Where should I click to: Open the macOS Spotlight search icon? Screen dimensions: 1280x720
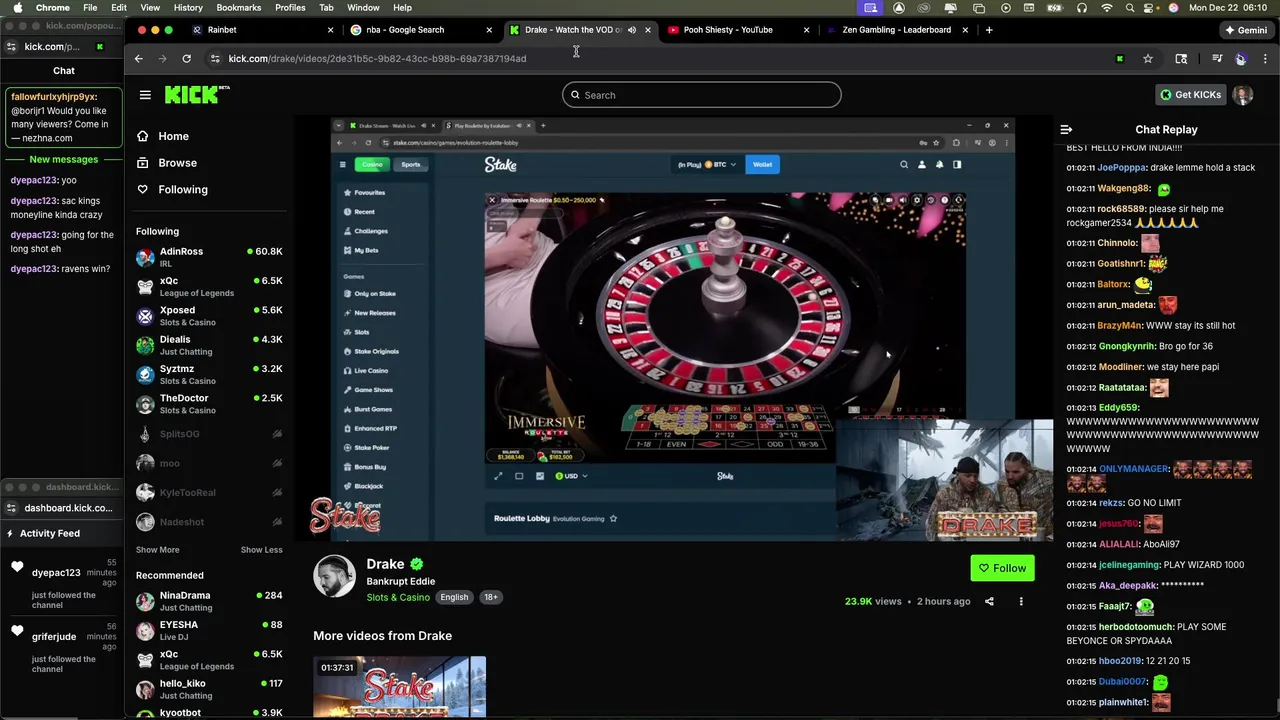(1131, 8)
